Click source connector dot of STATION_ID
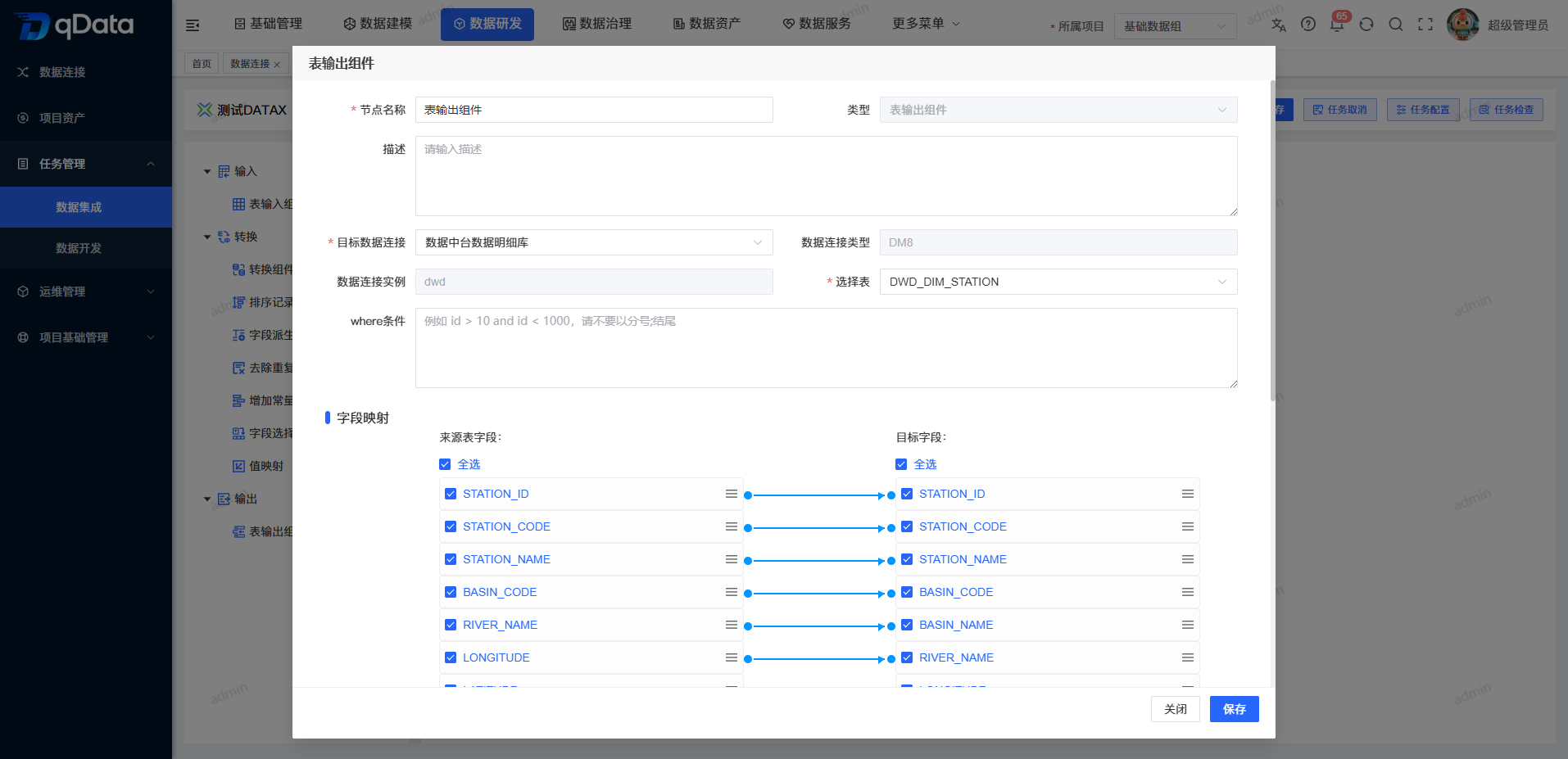 (x=748, y=495)
